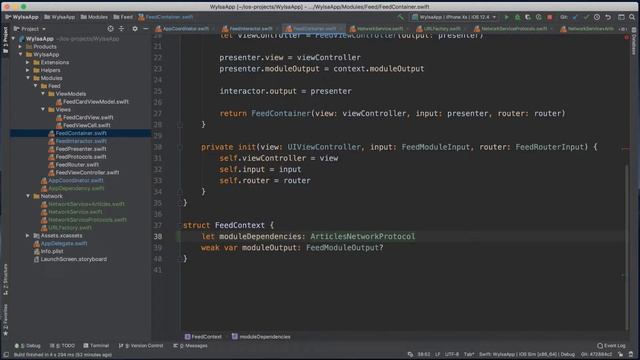Open FeedViewCell.swift in tree
Image resolution: width=640 pixels, height=360 pixels.
[x=87, y=125]
